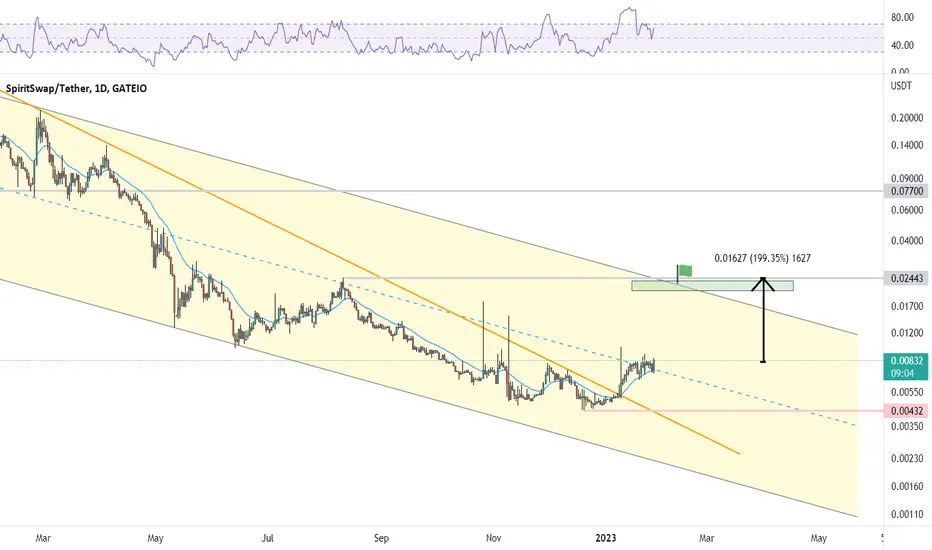Screen dimensions: 932x550
Task: Select the 0.02443 resistance price label
Action: coord(906,278)
